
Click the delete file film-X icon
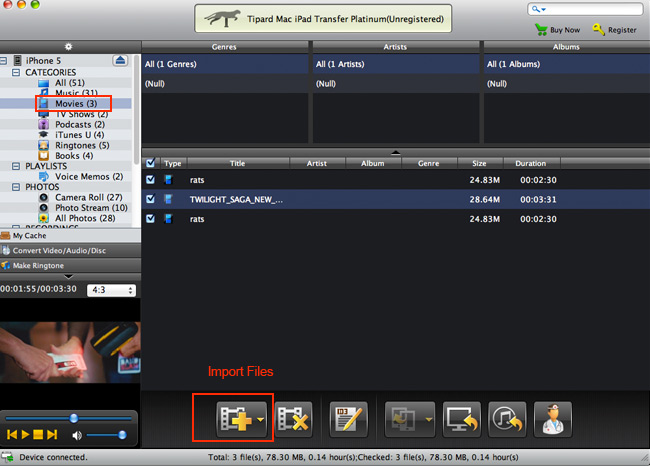click(x=293, y=419)
